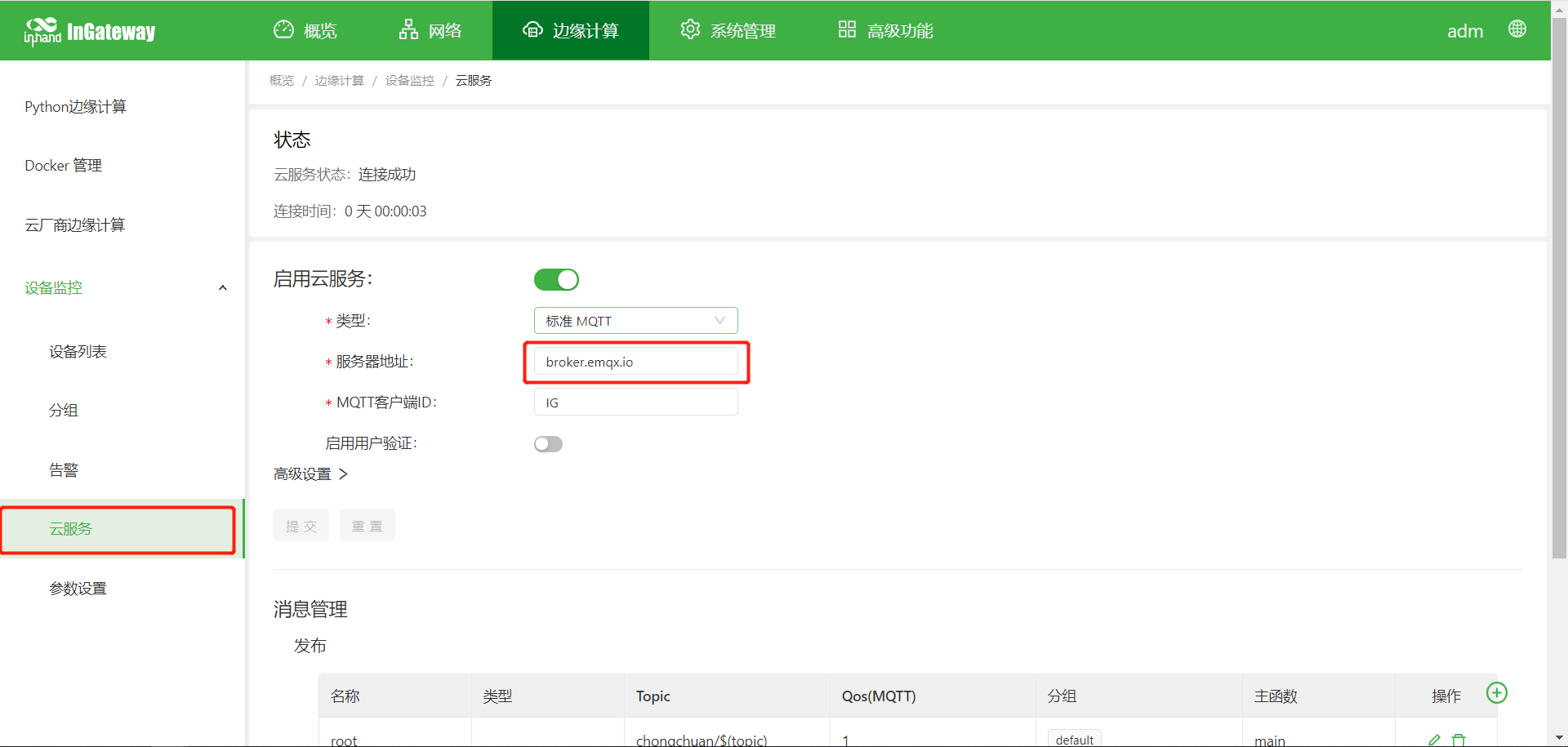Click the 服务器地址 input field
This screenshot has height=747, width=1568.
(x=635, y=362)
